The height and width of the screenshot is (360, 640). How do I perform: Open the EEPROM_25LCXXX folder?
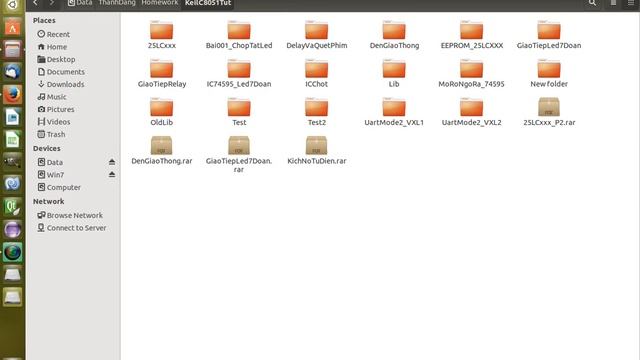pos(471,35)
